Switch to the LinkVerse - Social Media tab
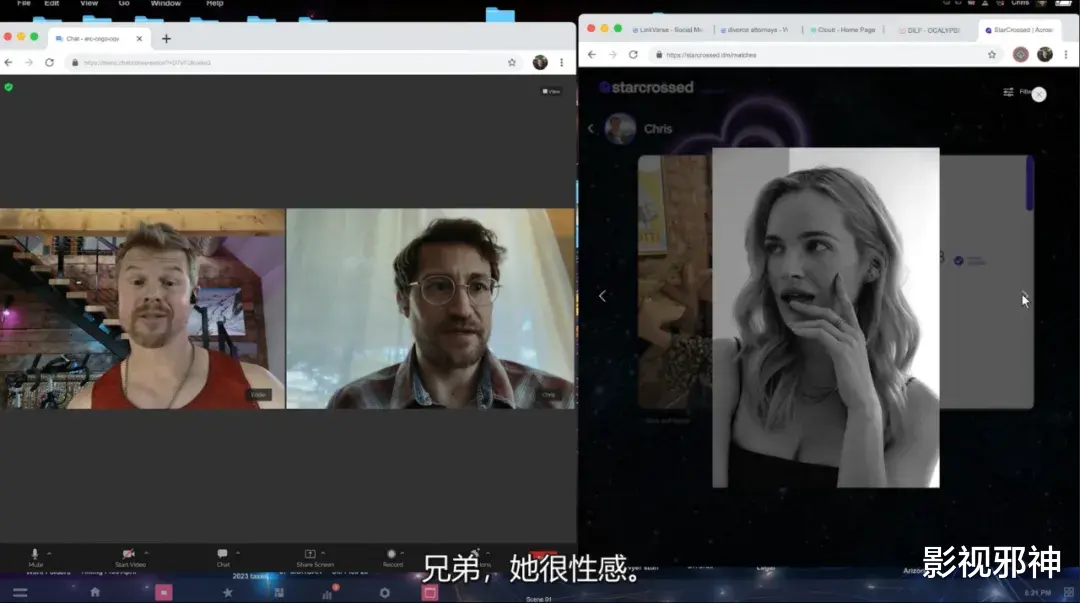 (x=667, y=30)
